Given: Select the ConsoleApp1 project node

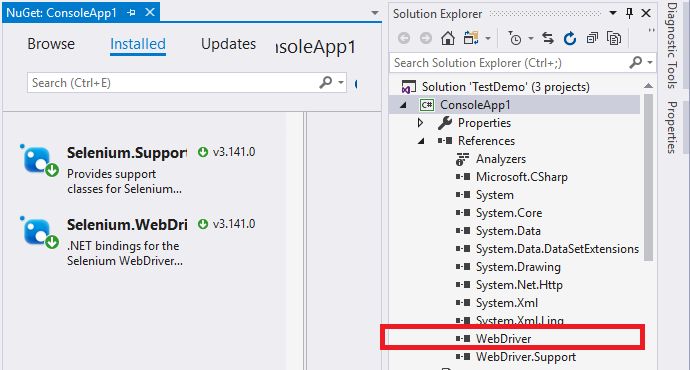Looking at the screenshot, I should coord(475,105).
